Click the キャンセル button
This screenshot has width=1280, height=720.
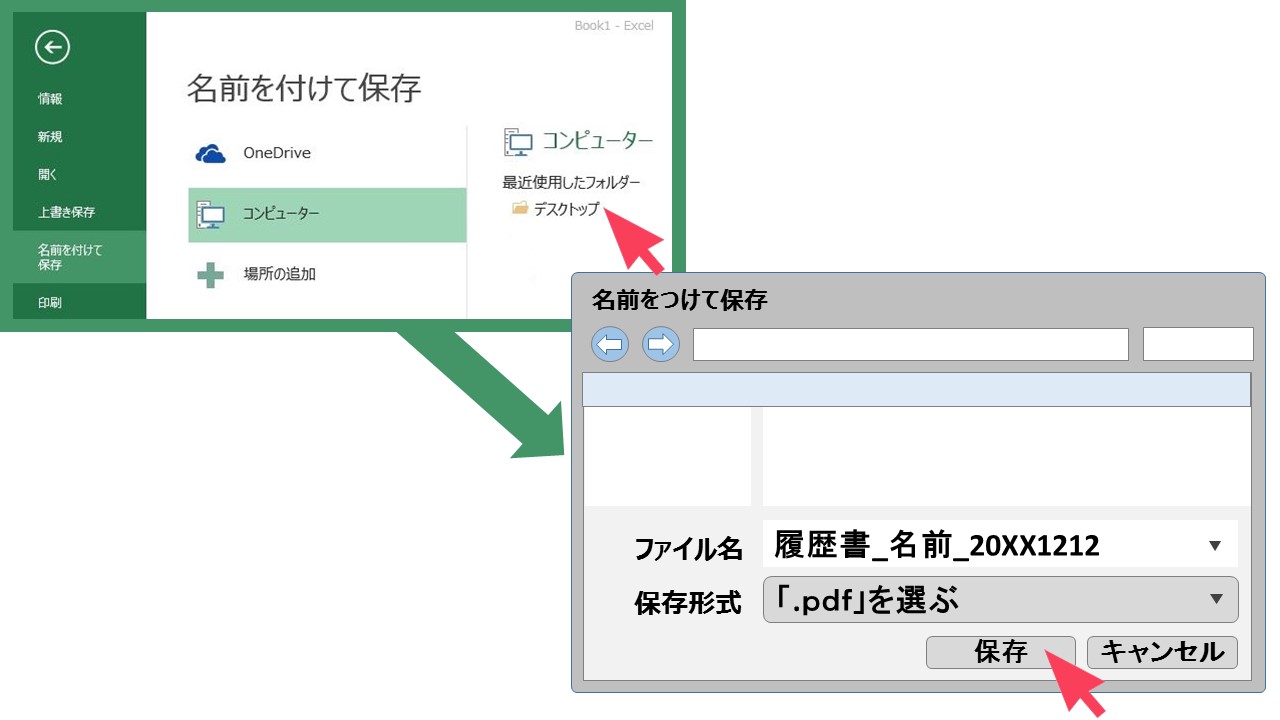click(x=1162, y=653)
